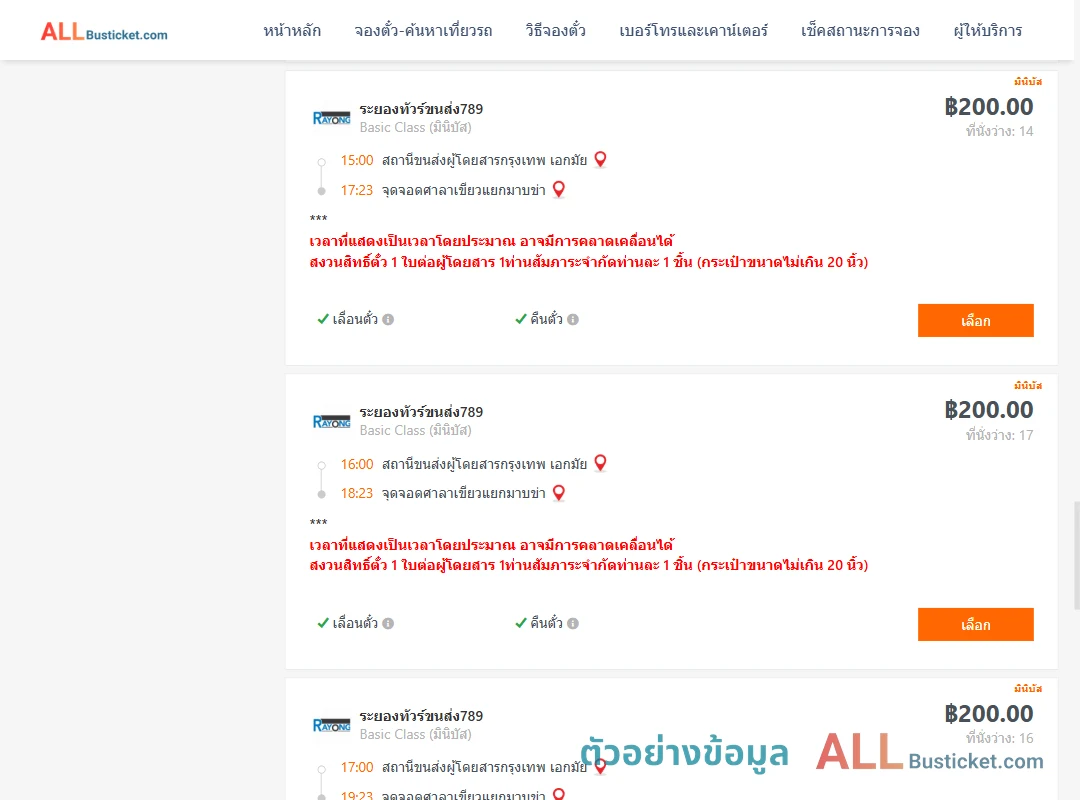Select the 16:00 trip with เลือก button

(975, 624)
